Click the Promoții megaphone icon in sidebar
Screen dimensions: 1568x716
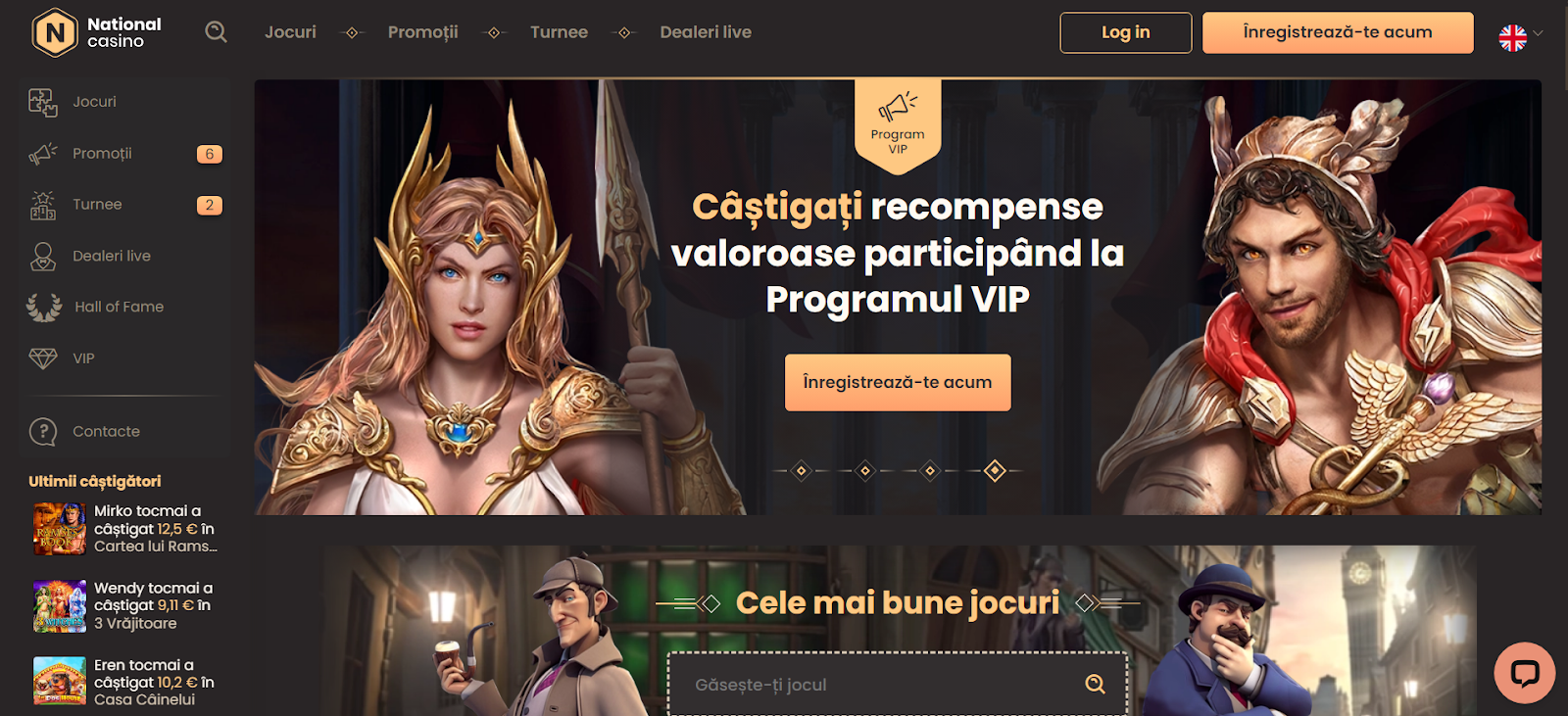tap(43, 154)
